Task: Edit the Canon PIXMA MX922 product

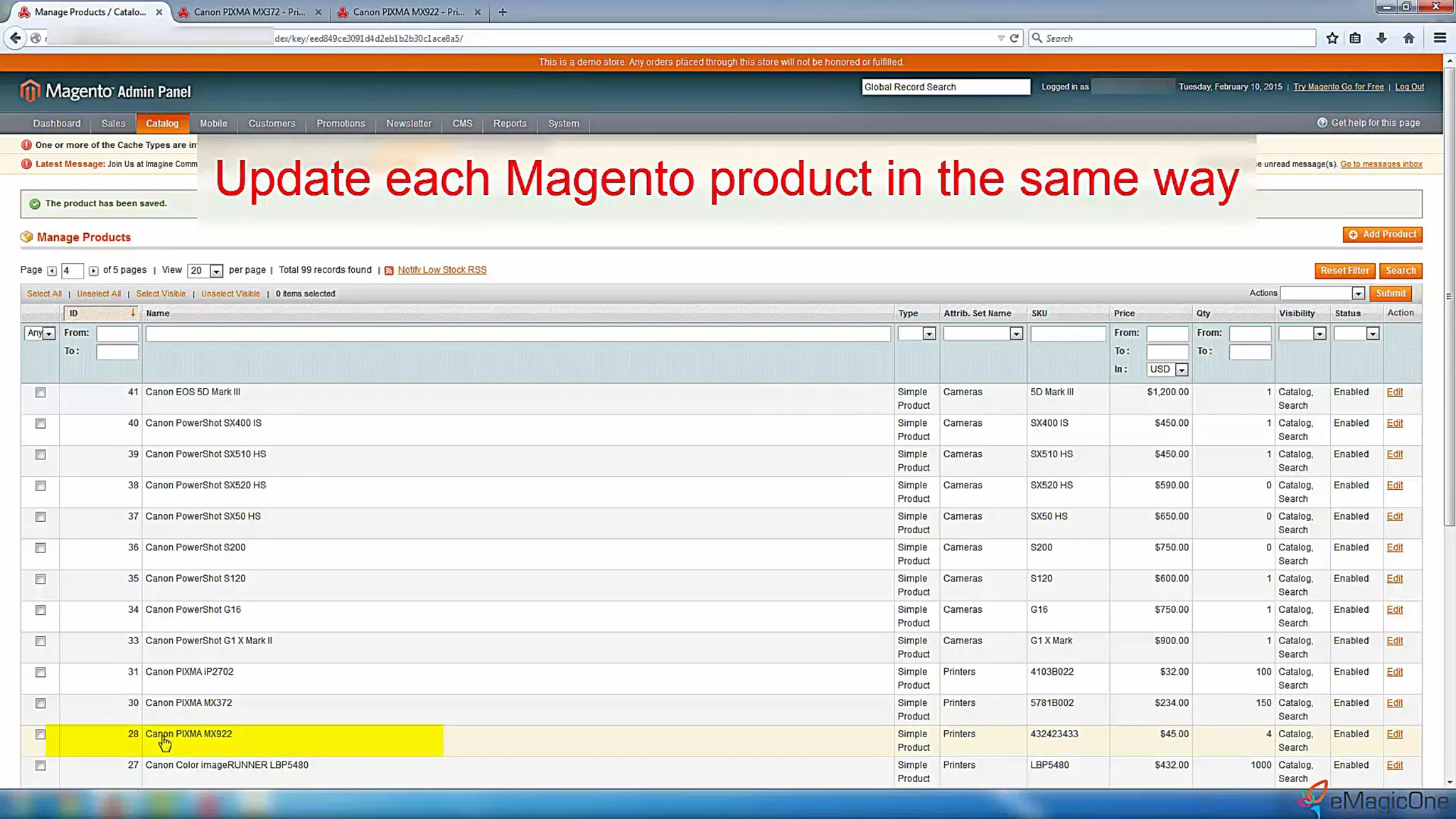Action: pyautogui.click(x=1394, y=734)
